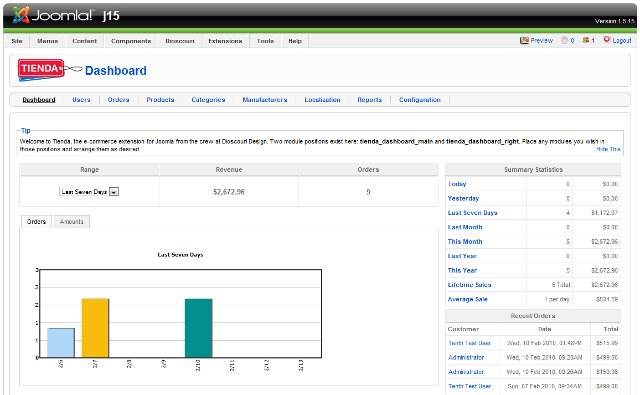Switch to the Orders chart tab

point(36,222)
